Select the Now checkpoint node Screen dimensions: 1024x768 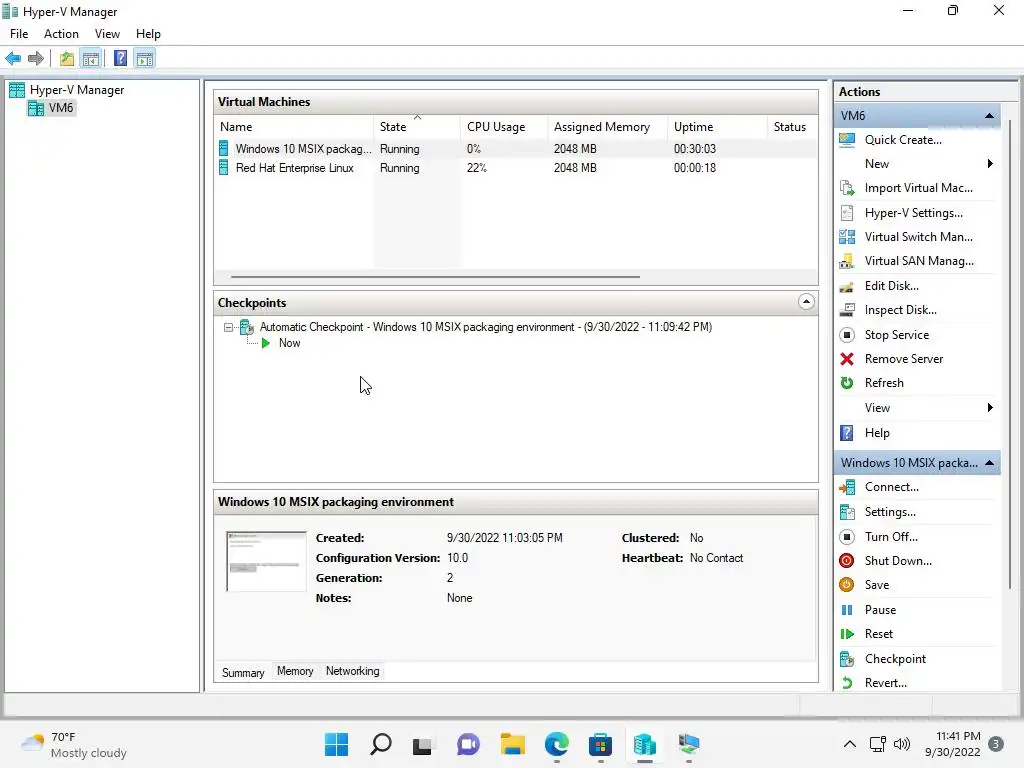289,344
